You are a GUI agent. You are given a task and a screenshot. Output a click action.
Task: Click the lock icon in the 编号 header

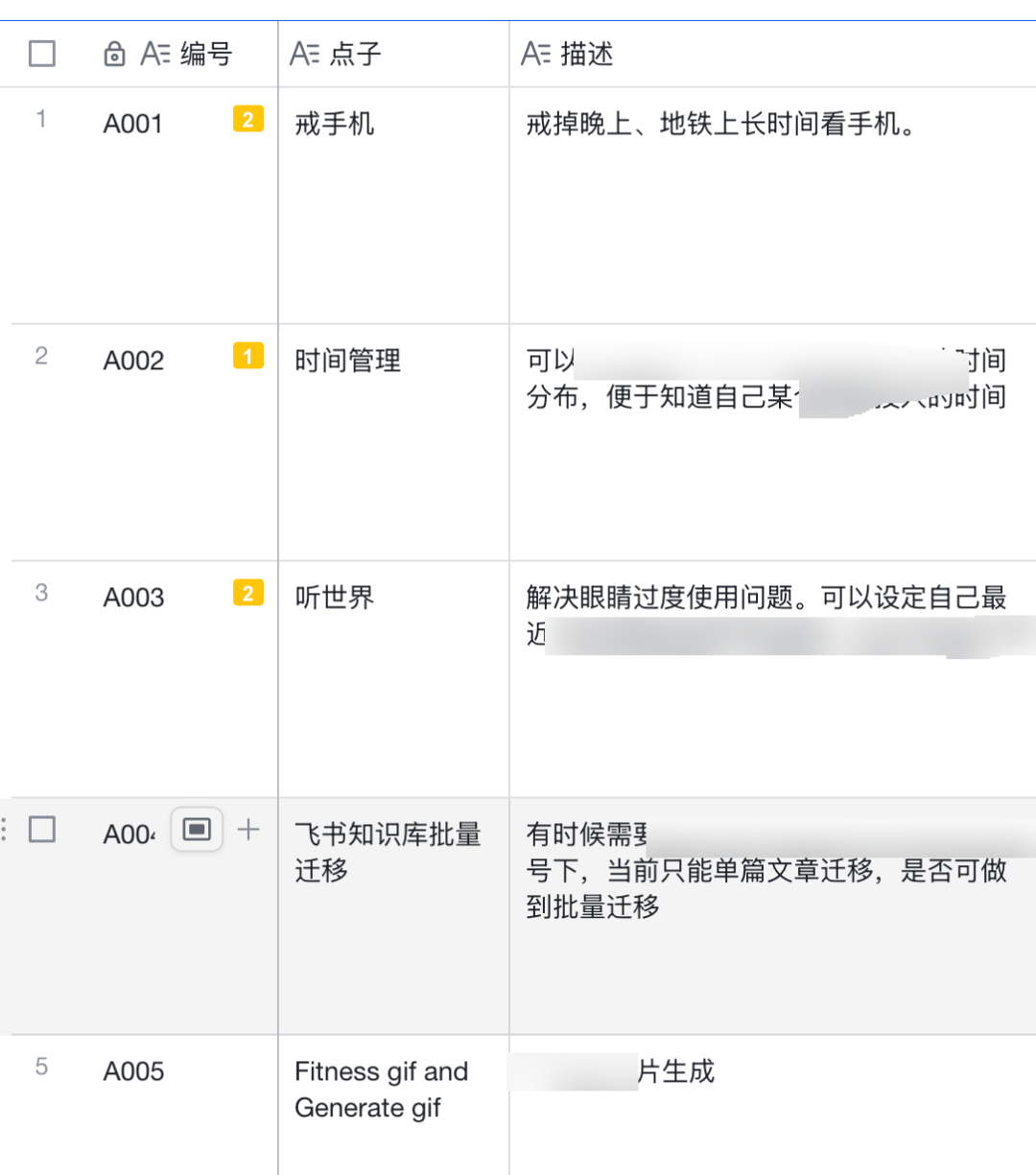coord(114,54)
